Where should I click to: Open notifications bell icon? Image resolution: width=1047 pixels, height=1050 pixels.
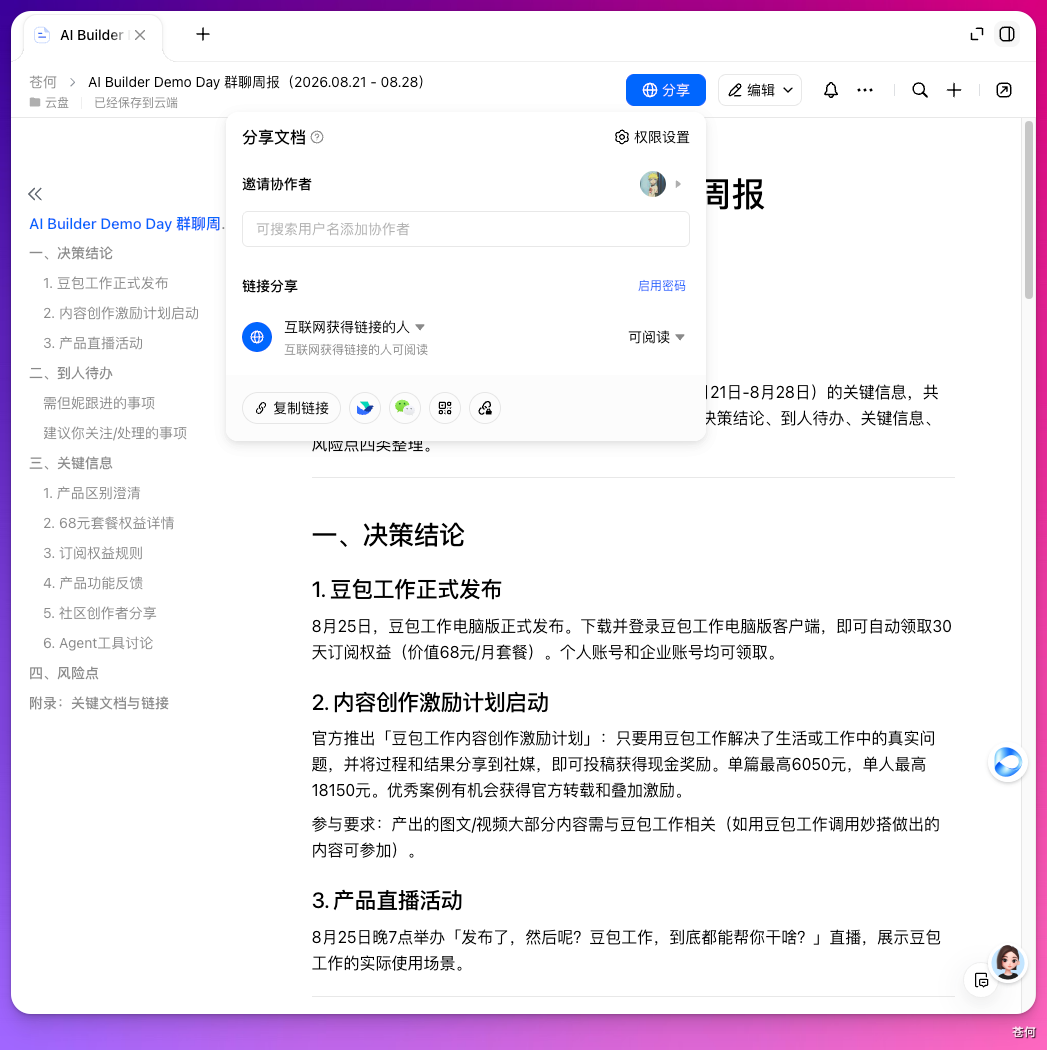(830, 90)
